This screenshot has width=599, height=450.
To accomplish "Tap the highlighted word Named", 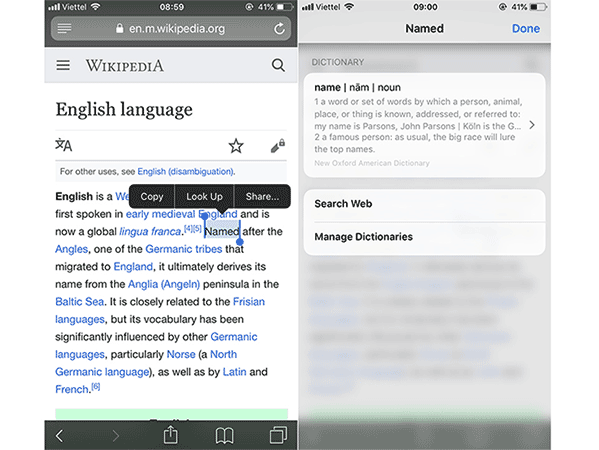I will [222, 231].
